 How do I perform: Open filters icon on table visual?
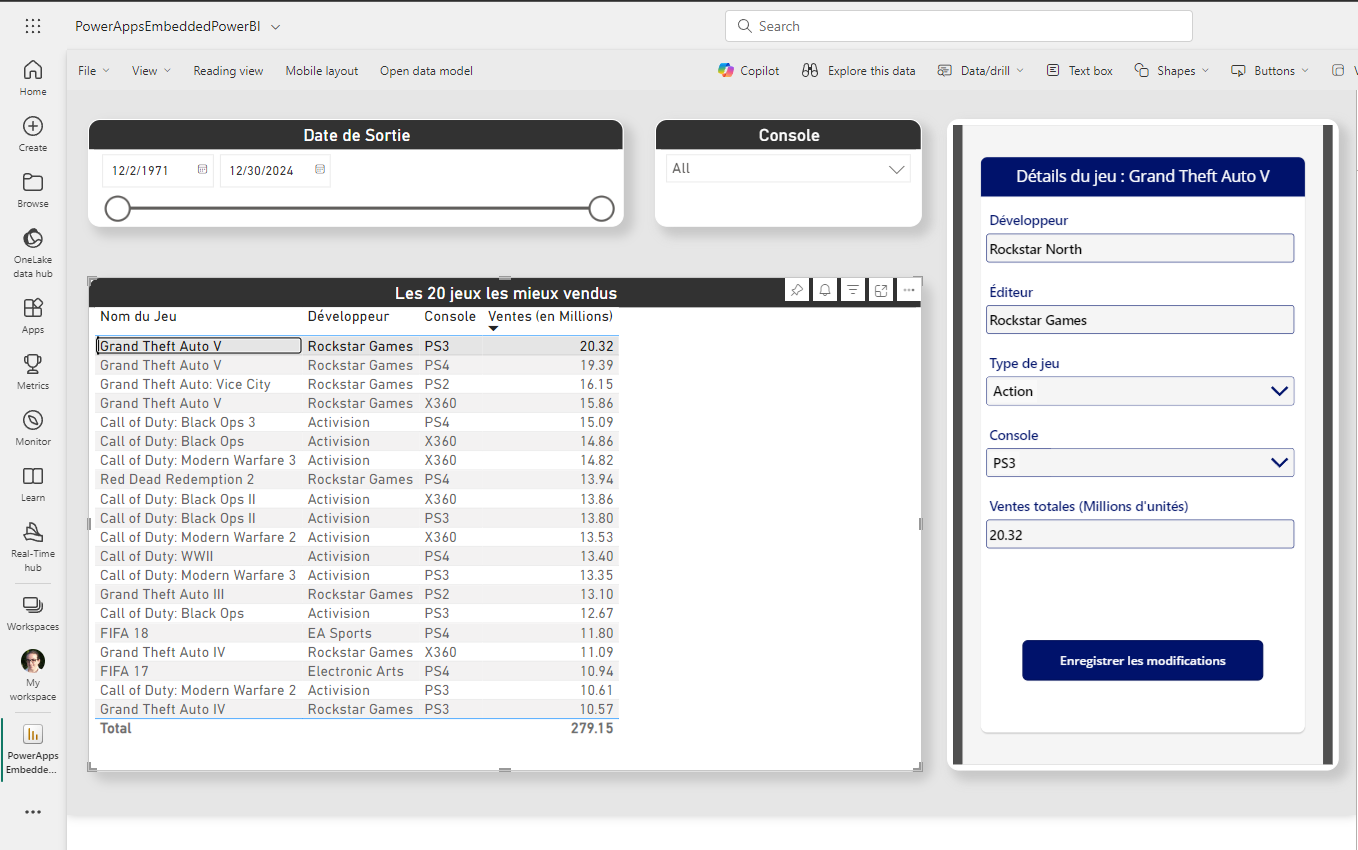click(853, 290)
